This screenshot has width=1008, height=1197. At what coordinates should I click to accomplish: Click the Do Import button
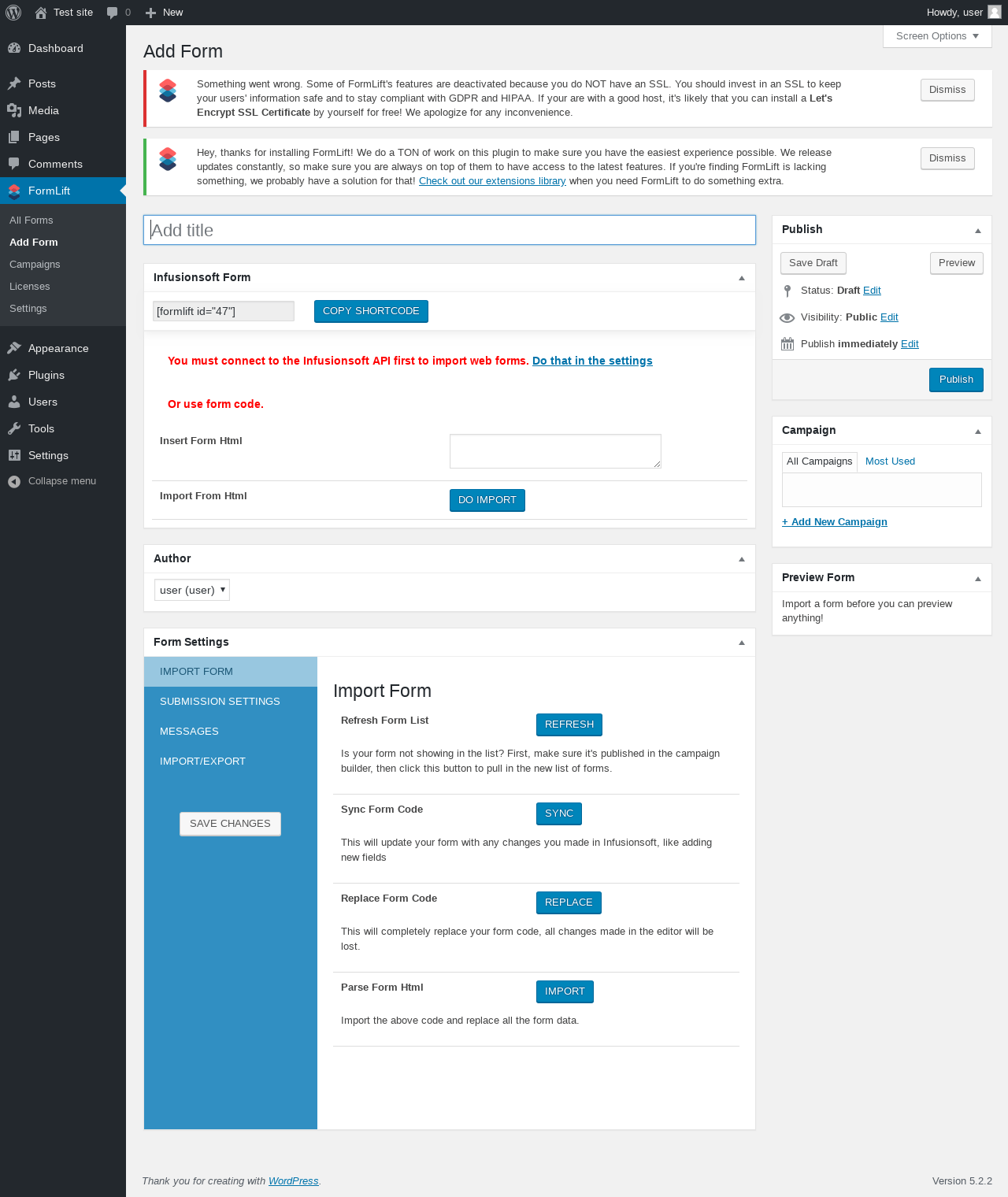click(x=487, y=500)
